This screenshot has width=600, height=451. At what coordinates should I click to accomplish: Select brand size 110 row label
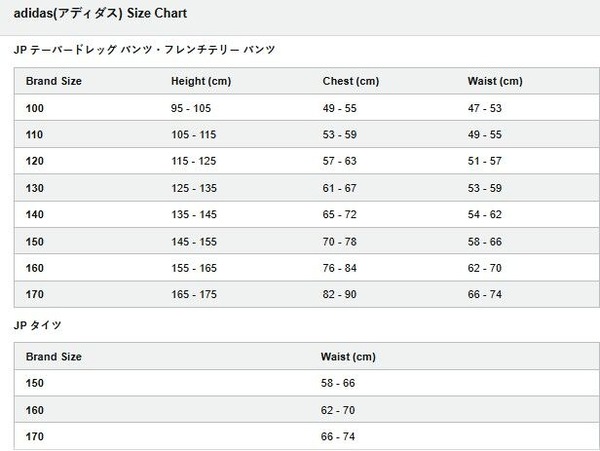click(34, 135)
